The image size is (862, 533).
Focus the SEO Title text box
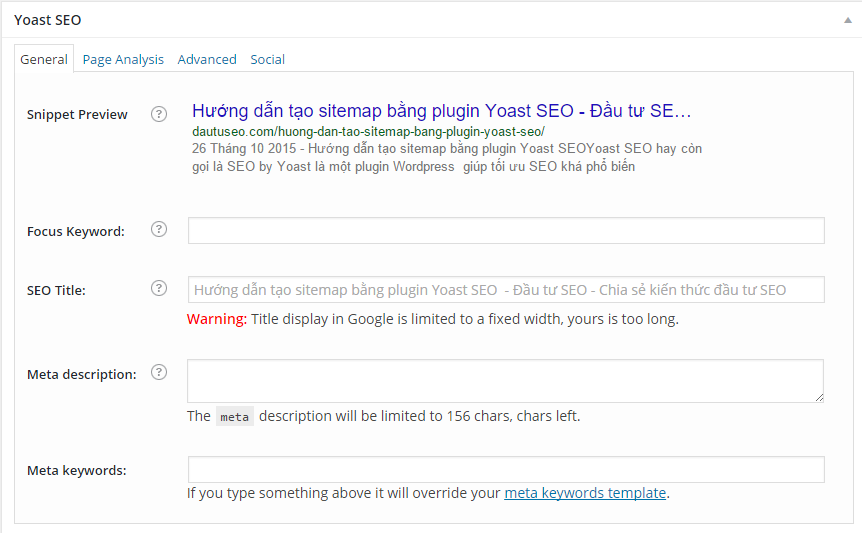506,290
